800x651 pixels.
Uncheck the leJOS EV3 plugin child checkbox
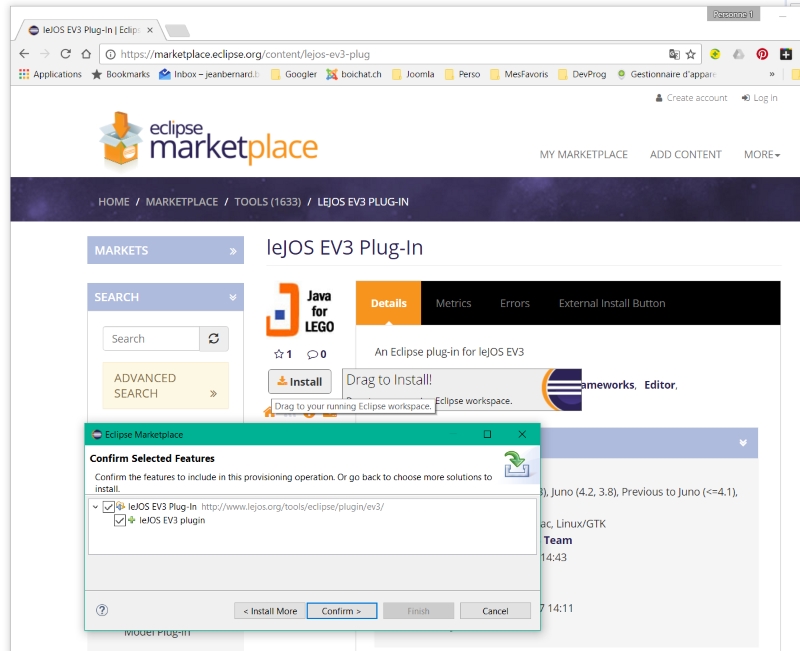[x=120, y=520]
